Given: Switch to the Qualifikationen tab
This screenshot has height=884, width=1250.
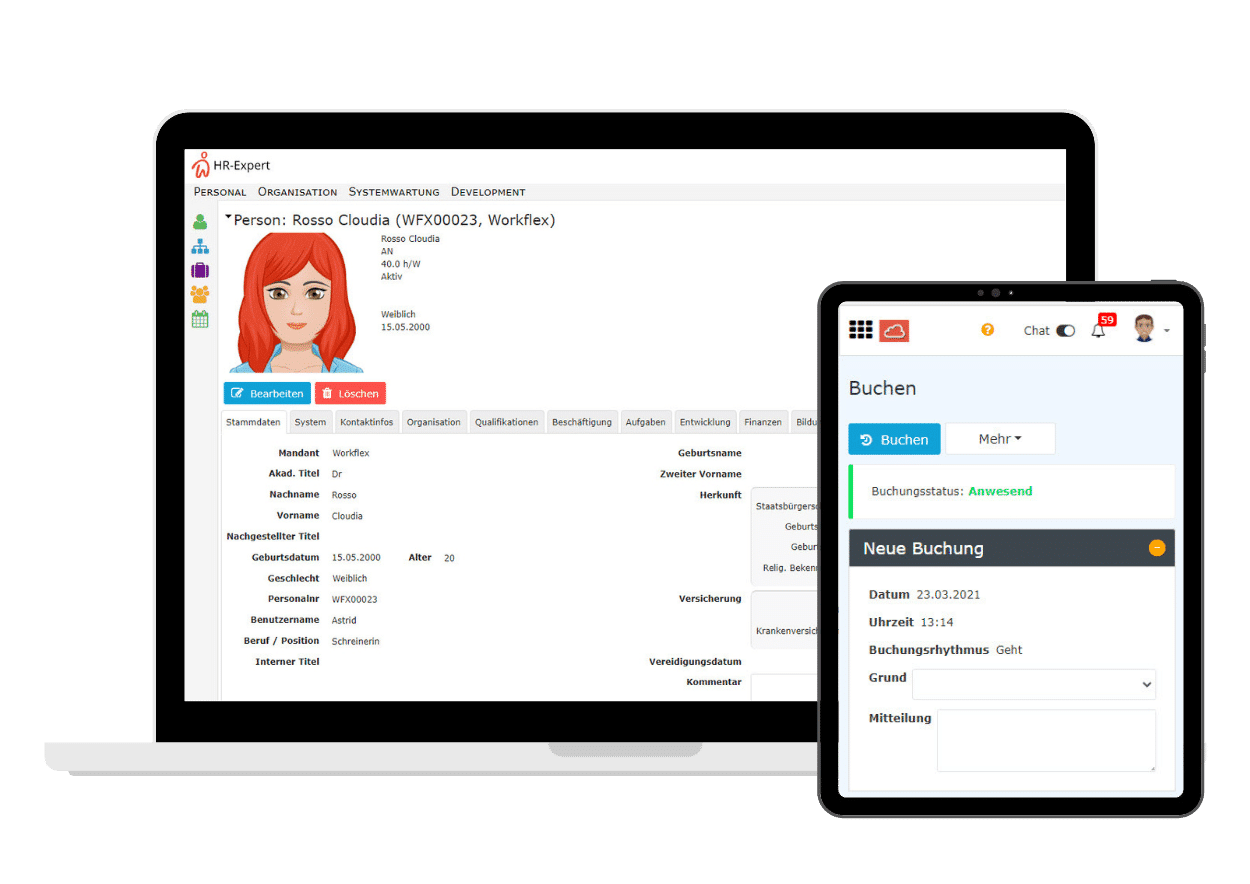Looking at the screenshot, I should [x=506, y=421].
